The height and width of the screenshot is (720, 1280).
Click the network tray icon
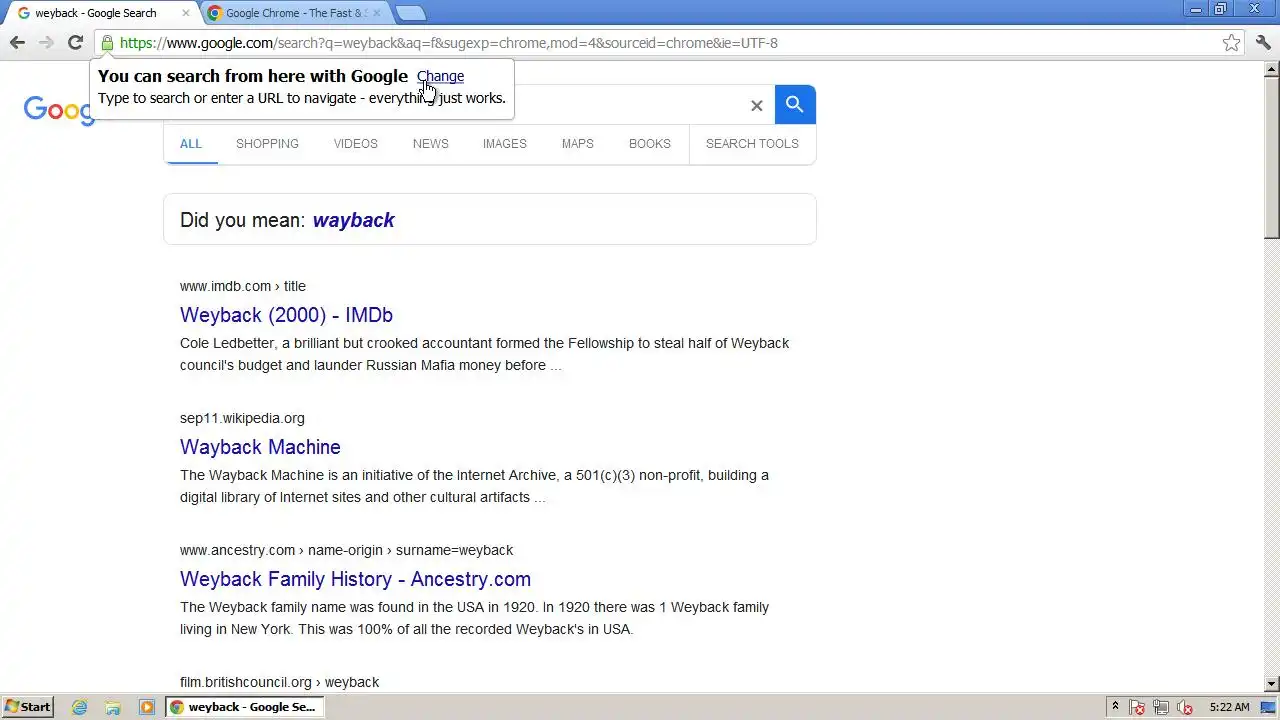point(1162,707)
